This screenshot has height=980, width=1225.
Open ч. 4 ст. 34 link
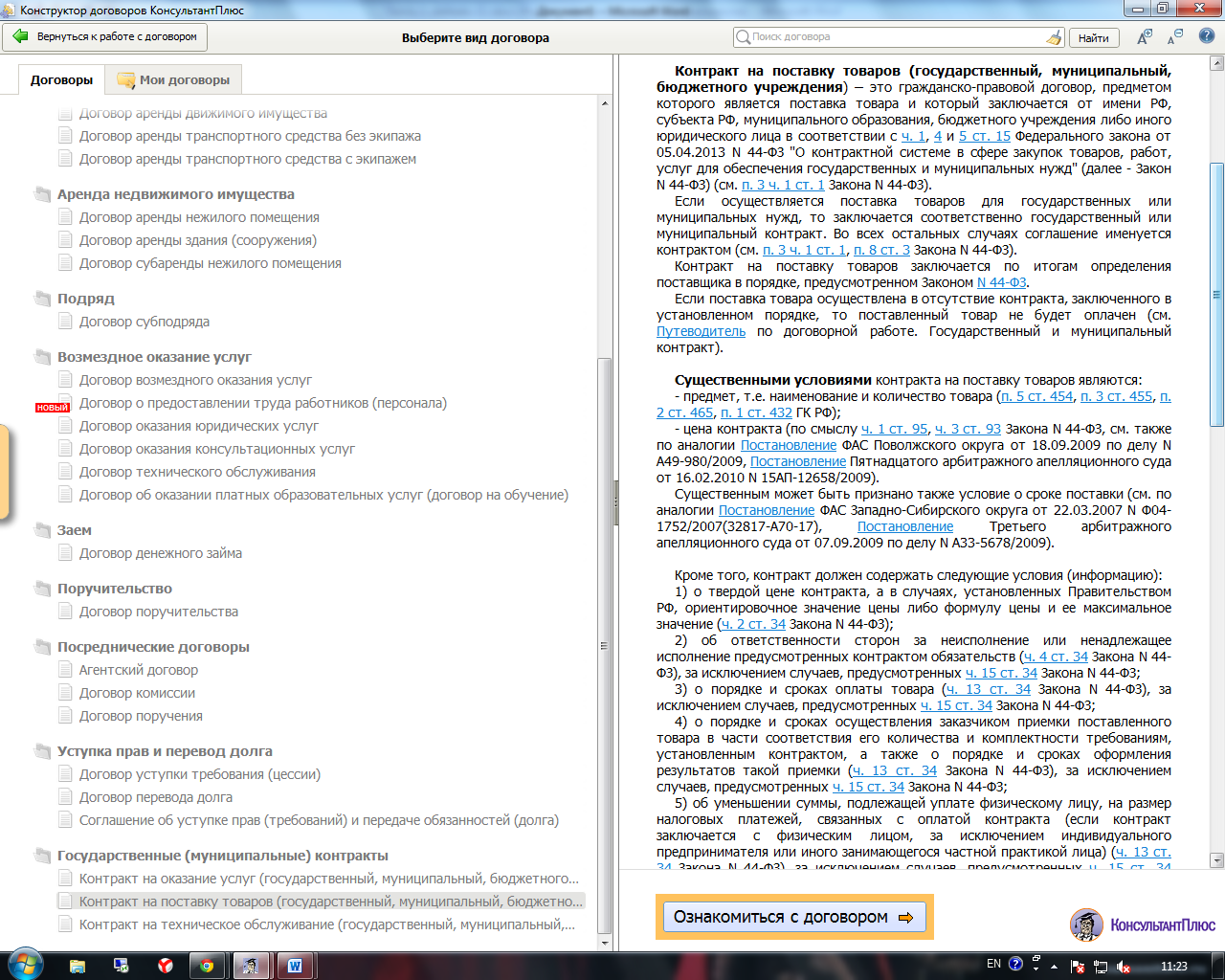tap(1056, 657)
